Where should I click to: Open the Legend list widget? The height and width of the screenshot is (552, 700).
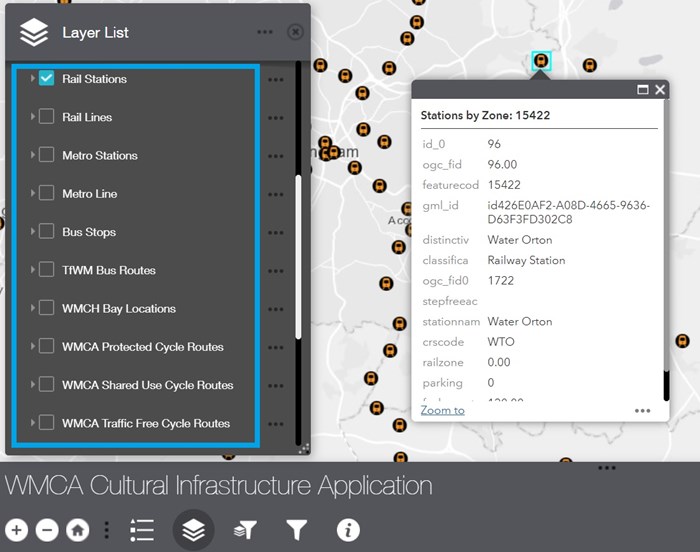(141, 530)
